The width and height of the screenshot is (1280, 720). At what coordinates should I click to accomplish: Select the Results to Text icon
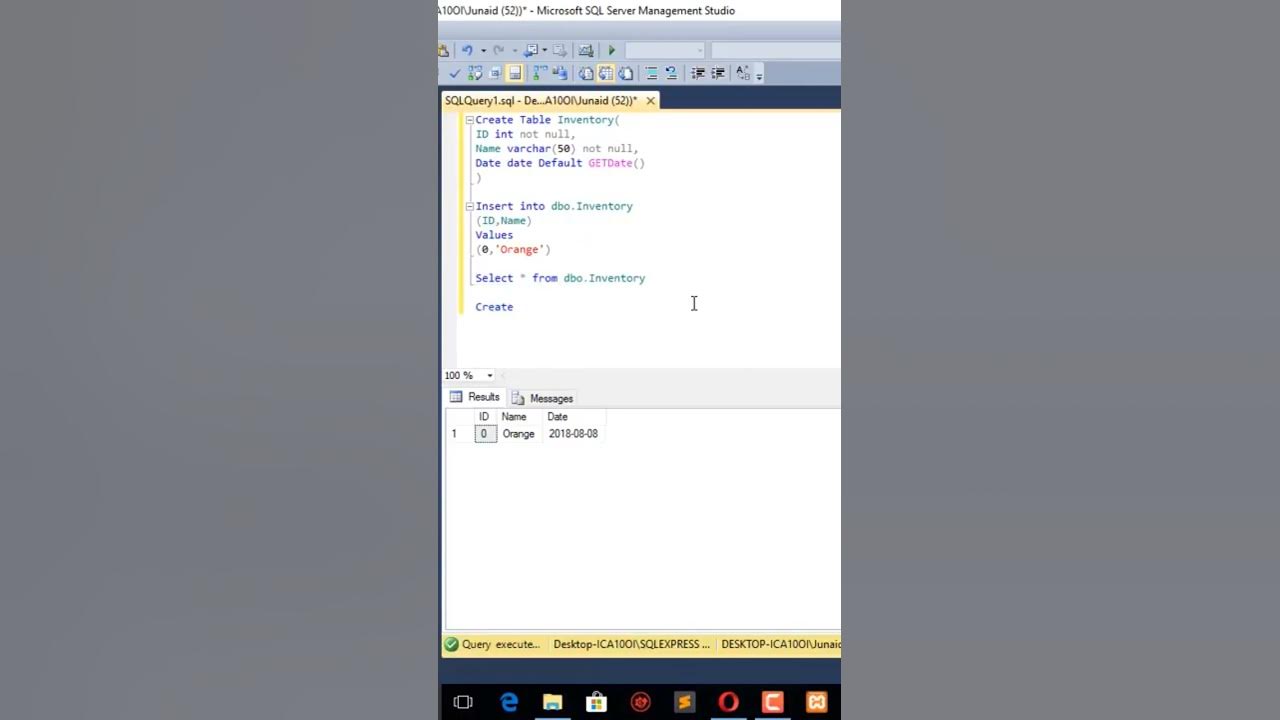point(586,73)
